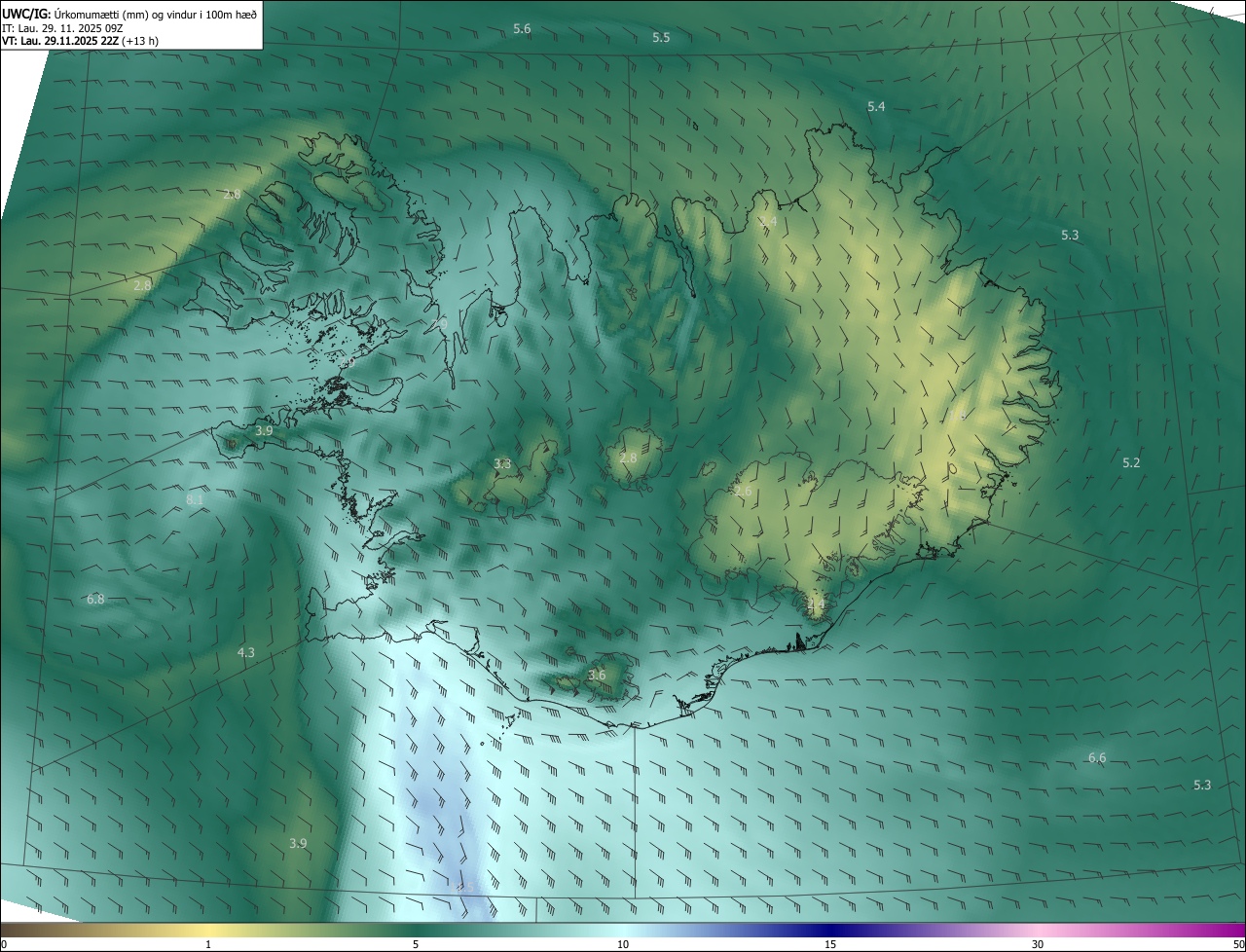This screenshot has height=952, width=1246.
Task: Click the 8.1 value label on the map
Action: coord(195,499)
